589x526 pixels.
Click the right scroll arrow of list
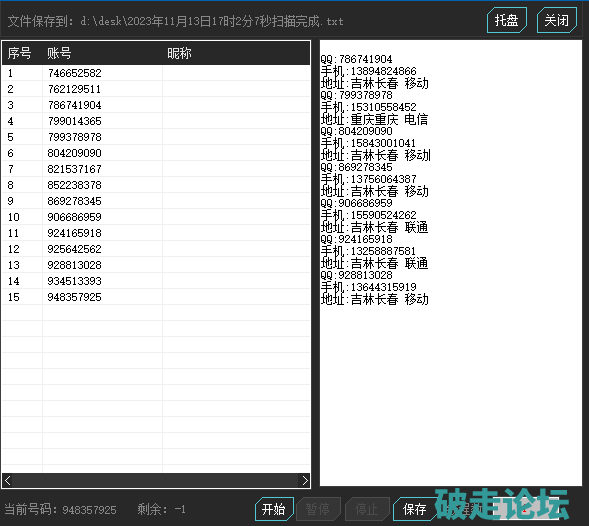click(x=305, y=480)
